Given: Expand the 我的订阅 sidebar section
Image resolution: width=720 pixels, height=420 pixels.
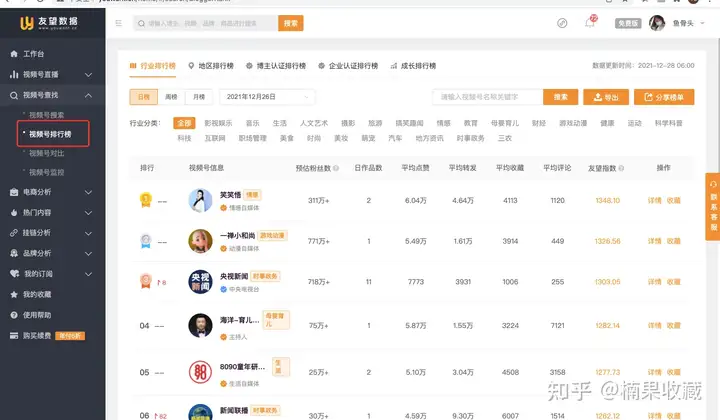Looking at the screenshot, I should (89, 274).
